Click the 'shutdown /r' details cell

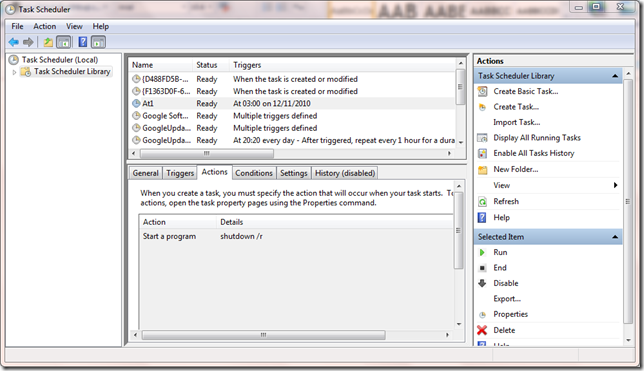click(x=241, y=236)
